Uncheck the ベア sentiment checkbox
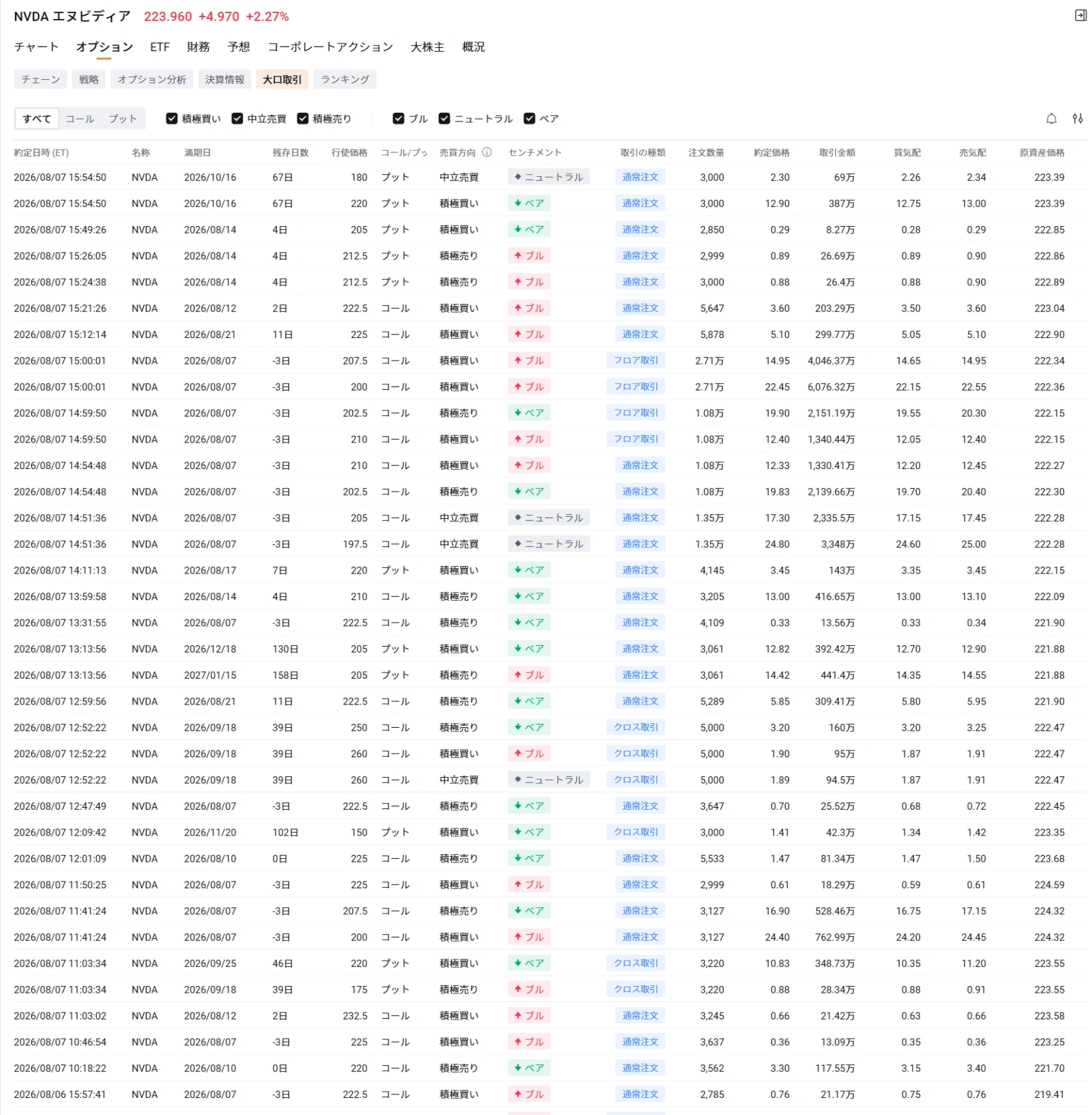This screenshot has height=1115, width=1092. (529, 119)
